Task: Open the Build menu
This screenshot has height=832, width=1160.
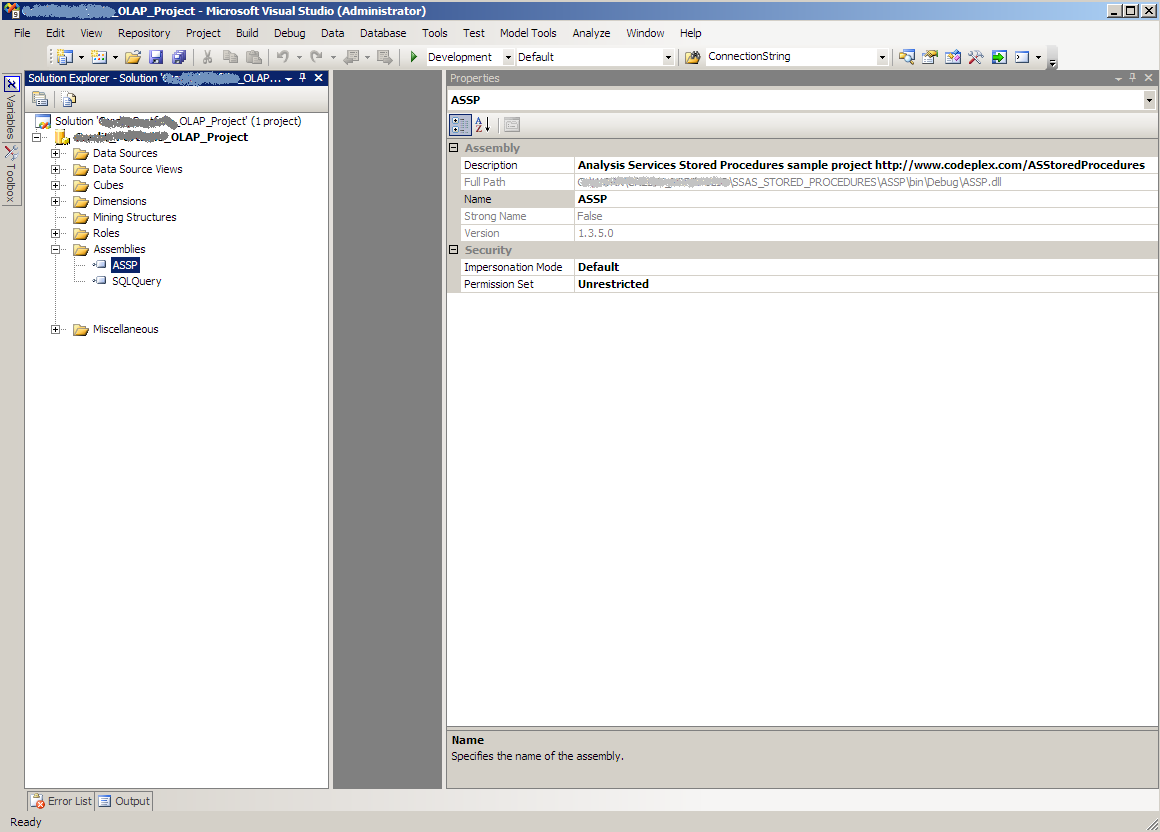Action: [247, 33]
